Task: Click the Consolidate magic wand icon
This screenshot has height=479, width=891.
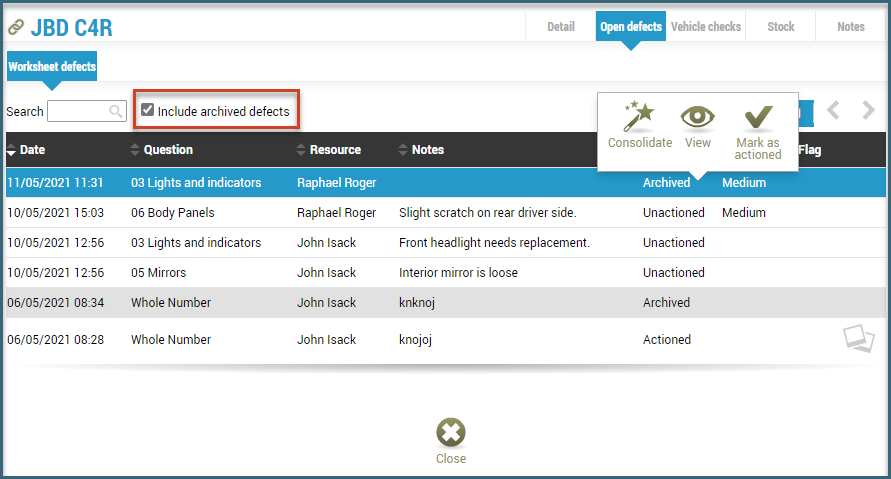Action: (x=639, y=116)
